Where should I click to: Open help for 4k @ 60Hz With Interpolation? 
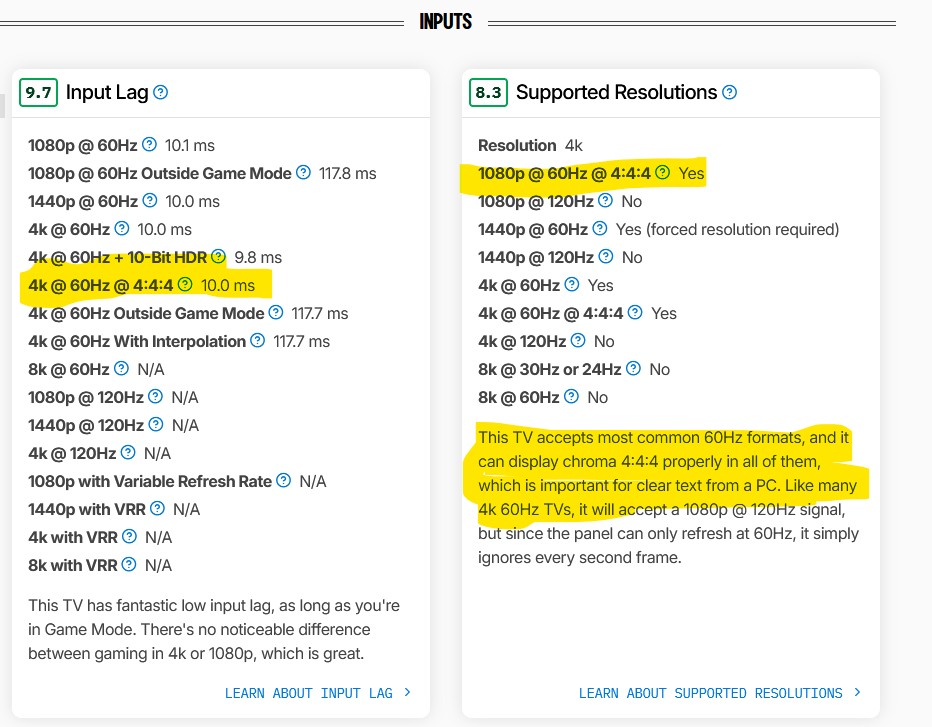(258, 341)
